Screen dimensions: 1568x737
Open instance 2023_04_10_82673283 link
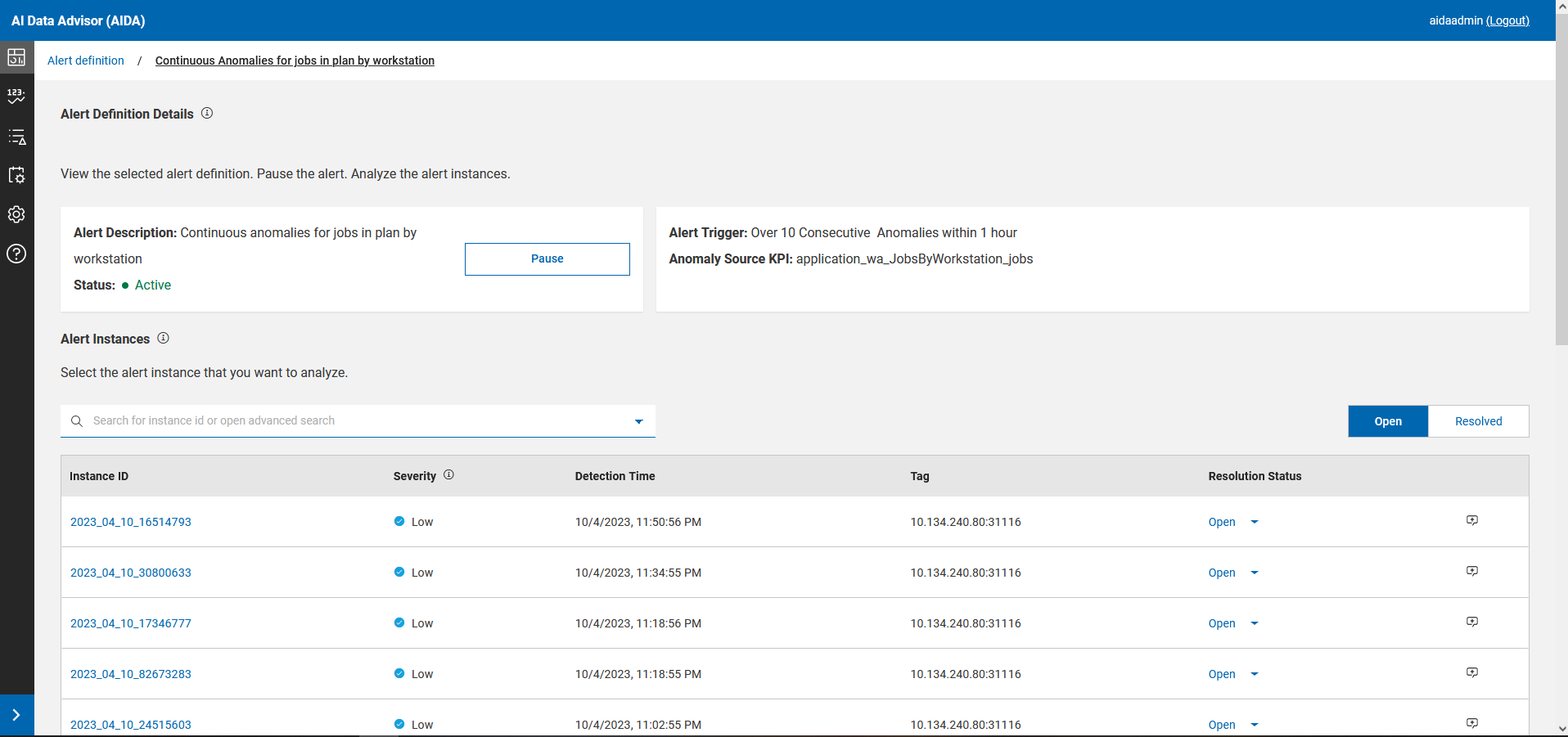click(x=131, y=674)
